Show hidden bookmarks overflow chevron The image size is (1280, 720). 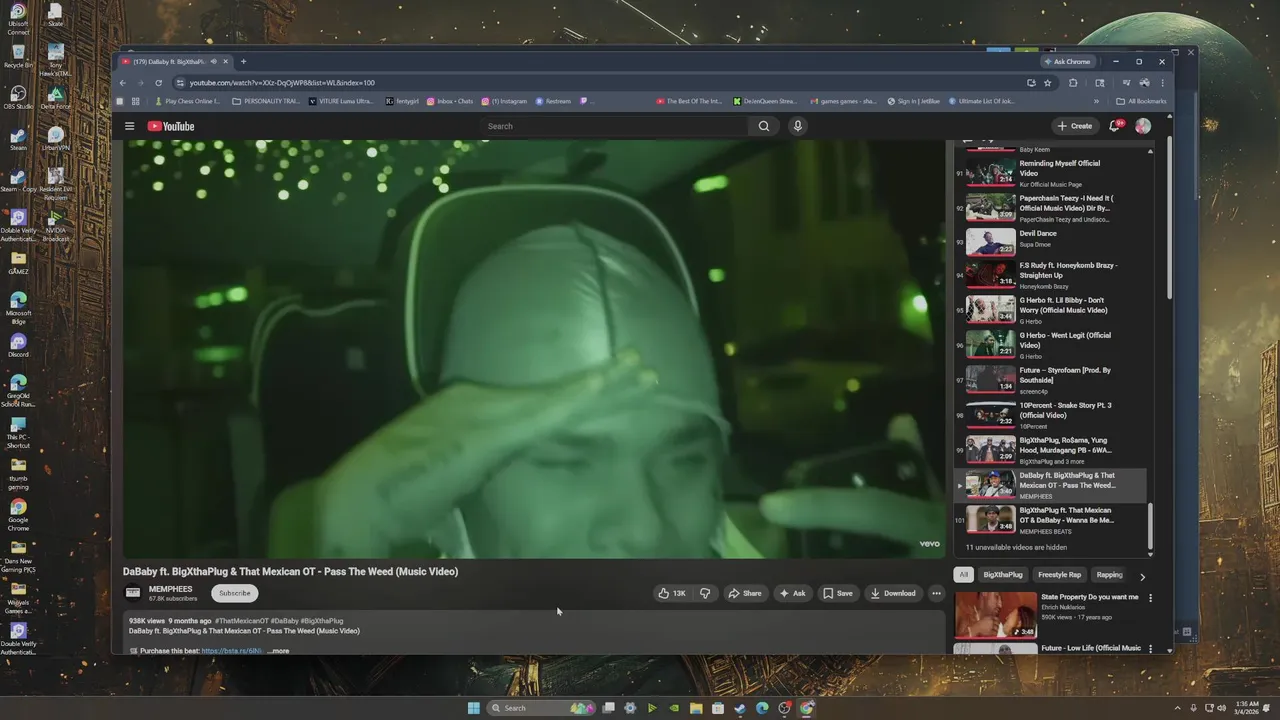(x=1096, y=101)
